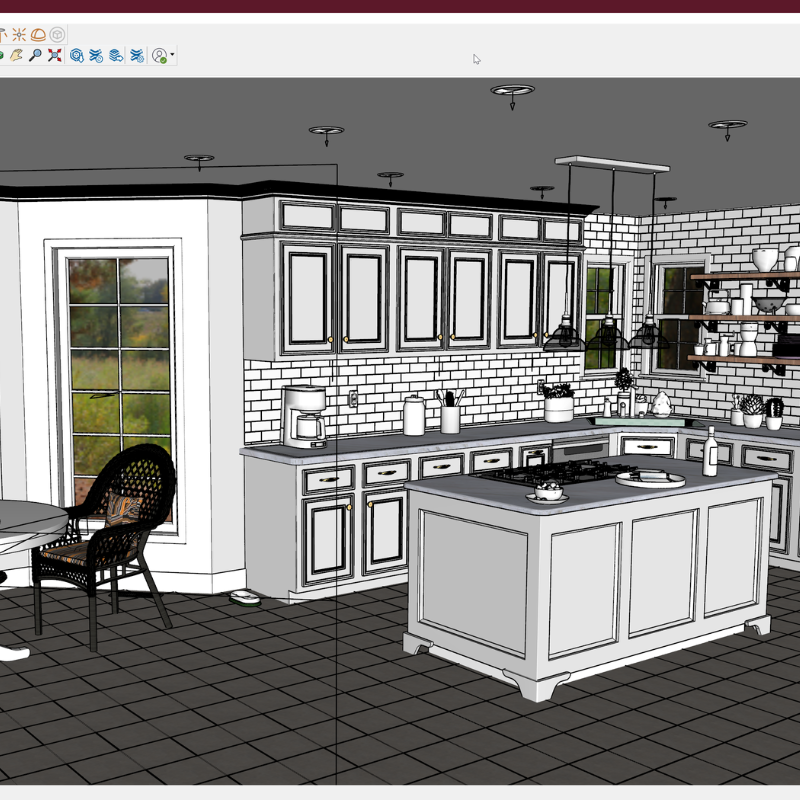The height and width of the screenshot is (800, 800).
Task: Select the Orbit tool at row start
Action: 2,56
